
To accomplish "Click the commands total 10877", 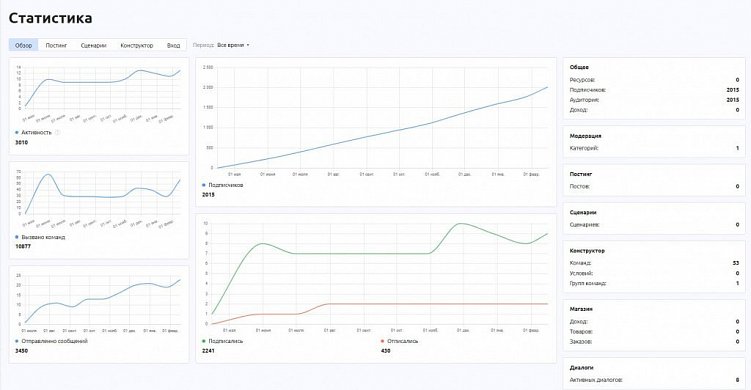I will (23, 246).
